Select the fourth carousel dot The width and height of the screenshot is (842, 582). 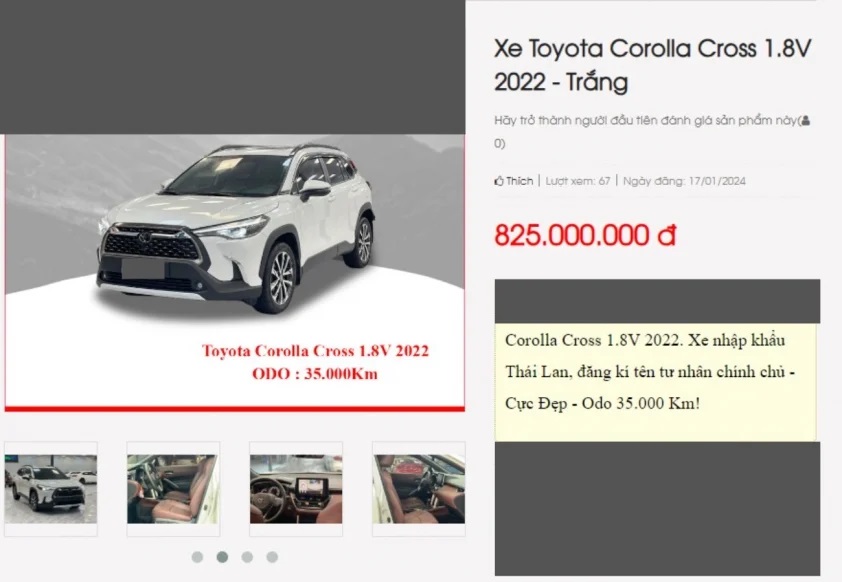(272, 557)
